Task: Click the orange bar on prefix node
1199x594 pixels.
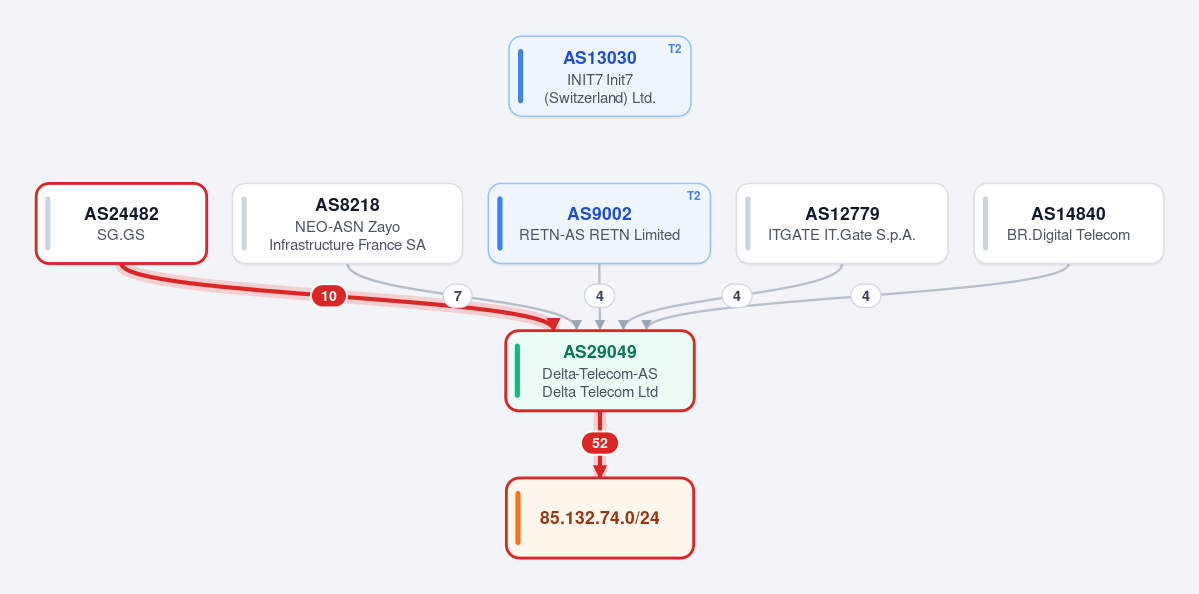Action: pos(518,518)
